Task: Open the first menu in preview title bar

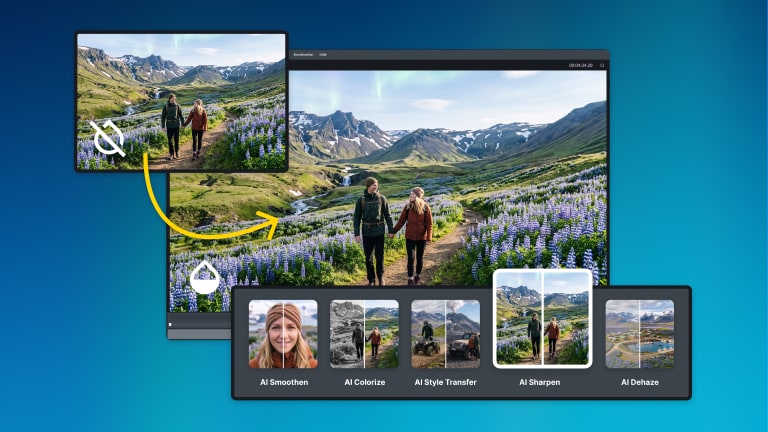Action: [303, 55]
